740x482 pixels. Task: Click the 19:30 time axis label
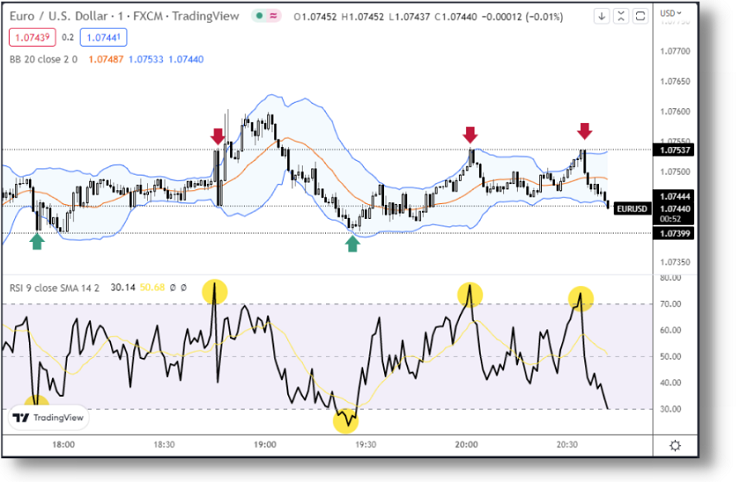365,445
